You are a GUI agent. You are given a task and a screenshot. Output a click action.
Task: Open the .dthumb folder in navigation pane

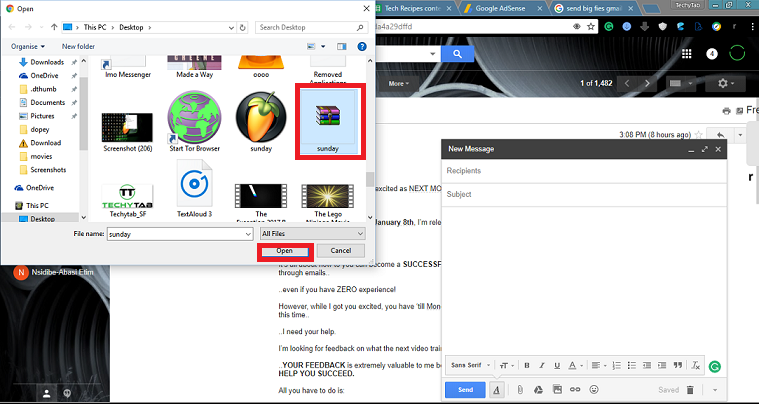tap(43, 89)
